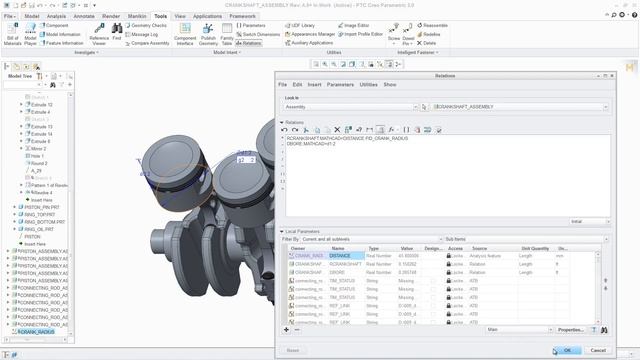This screenshot has height=360, width=640.
Task: Open Publish Geometry tool
Action: point(208,34)
